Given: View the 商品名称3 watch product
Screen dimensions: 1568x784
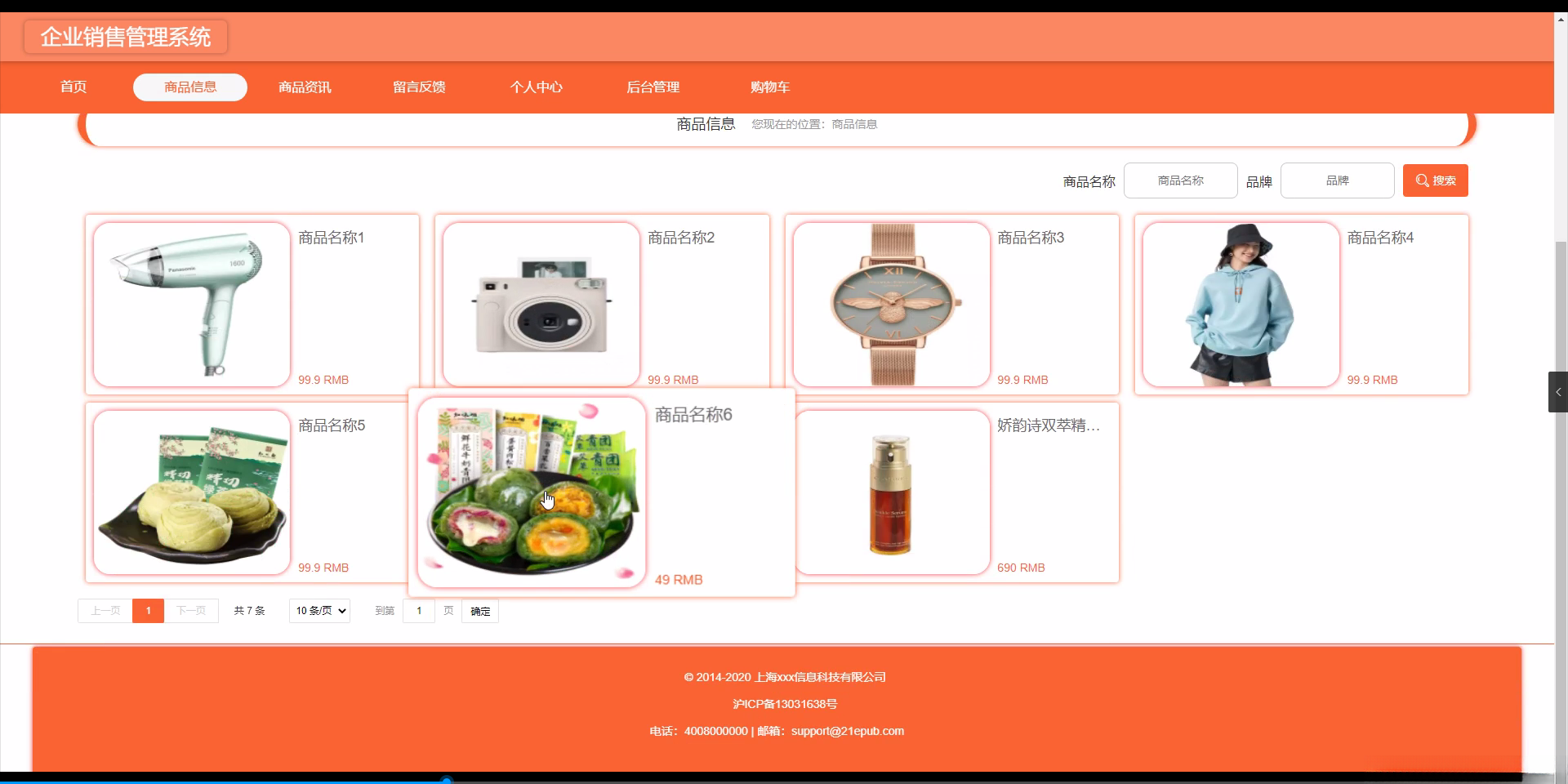Looking at the screenshot, I should 951,304.
